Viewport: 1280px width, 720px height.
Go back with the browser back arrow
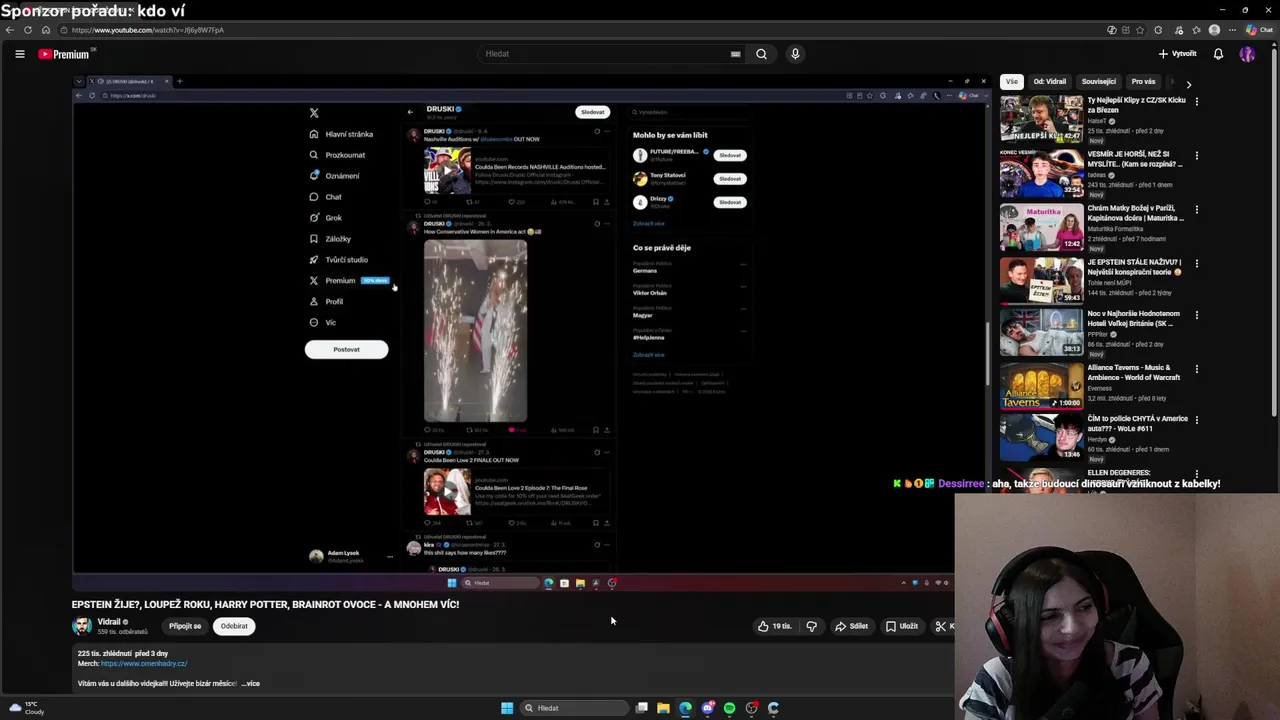click(x=10, y=30)
